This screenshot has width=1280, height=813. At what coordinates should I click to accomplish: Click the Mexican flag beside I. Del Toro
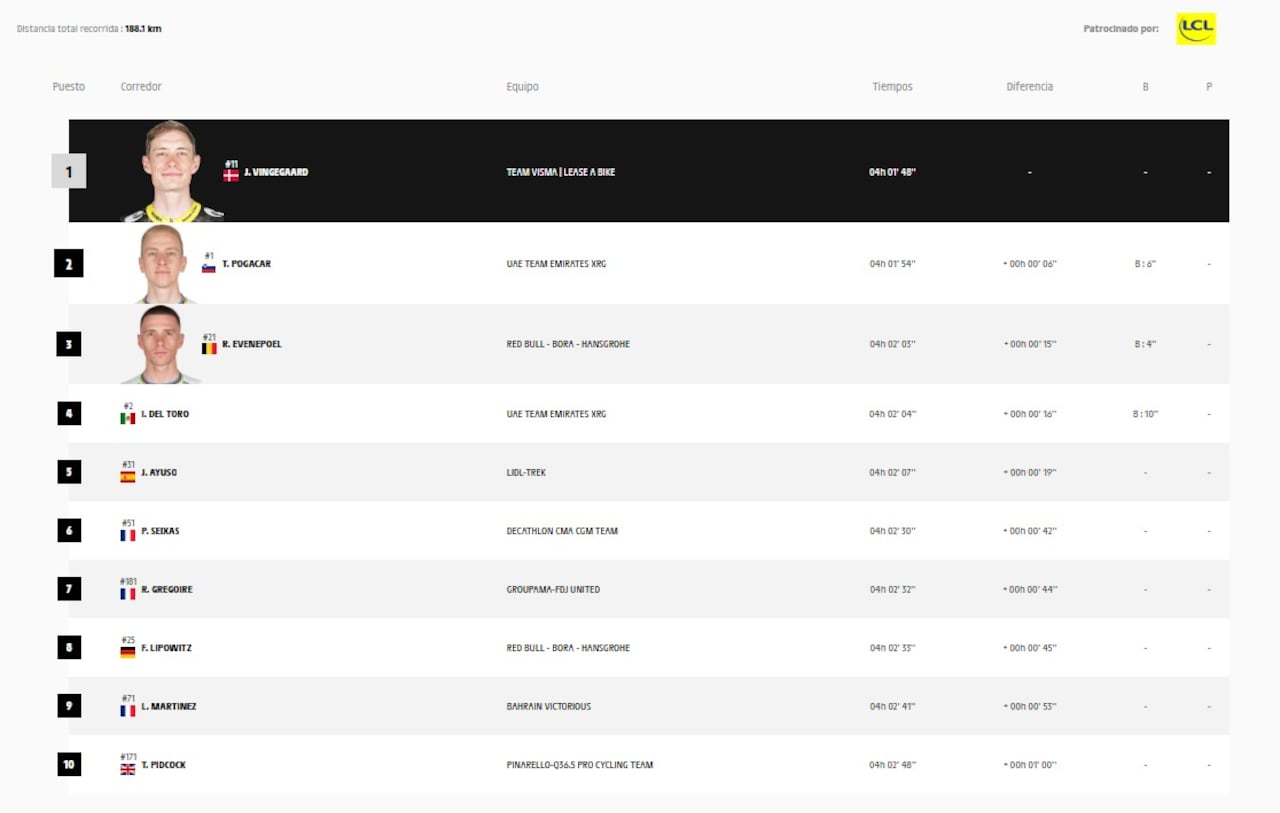click(x=128, y=418)
